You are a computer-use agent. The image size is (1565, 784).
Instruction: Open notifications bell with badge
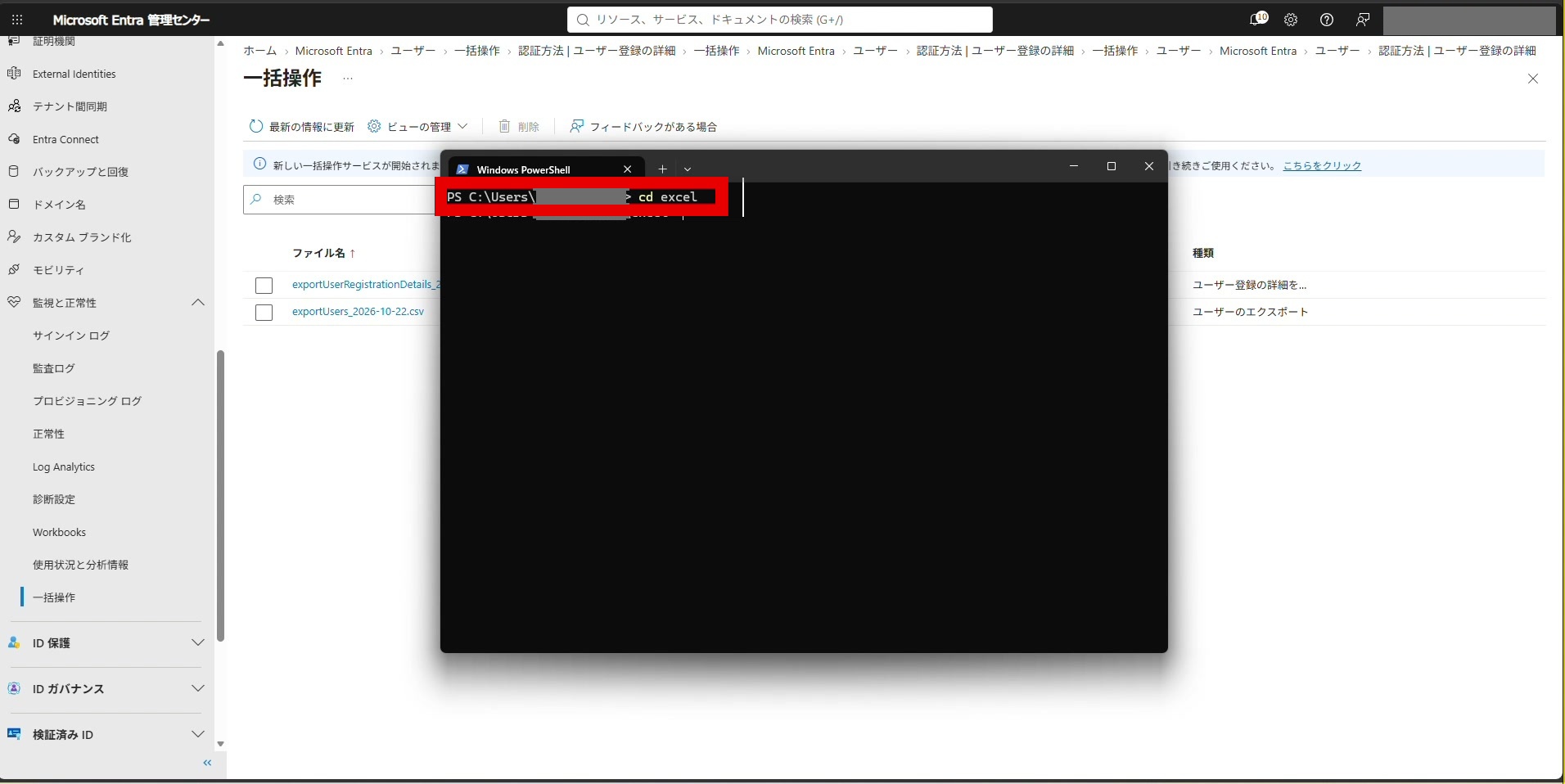pyautogui.click(x=1258, y=19)
